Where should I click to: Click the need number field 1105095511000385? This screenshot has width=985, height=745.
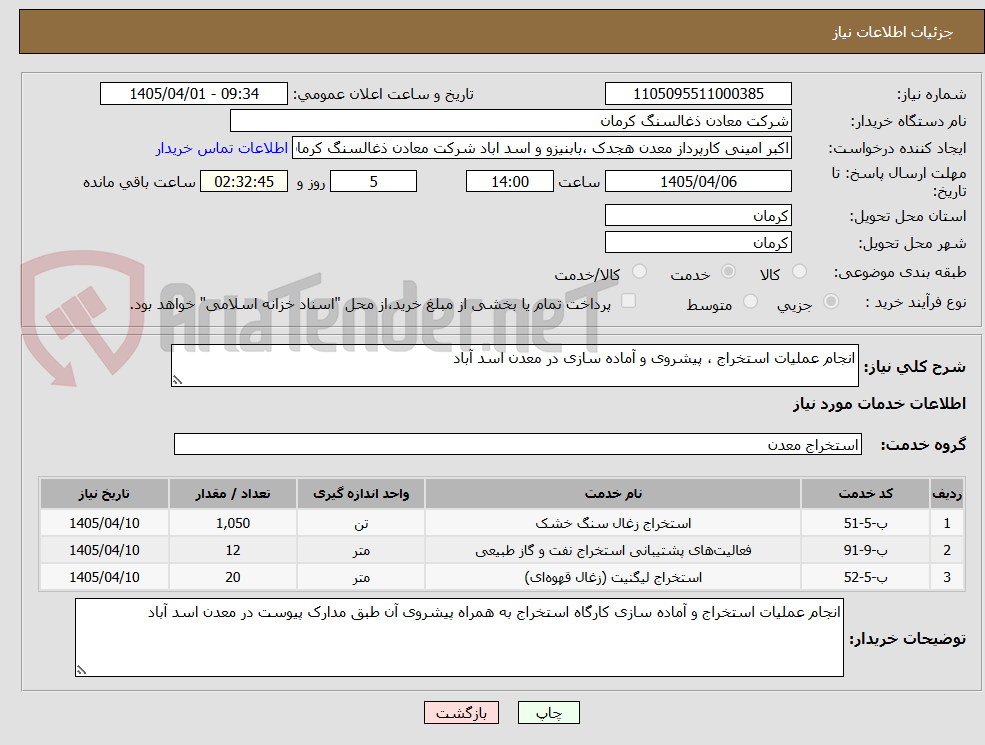(x=698, y=94)
